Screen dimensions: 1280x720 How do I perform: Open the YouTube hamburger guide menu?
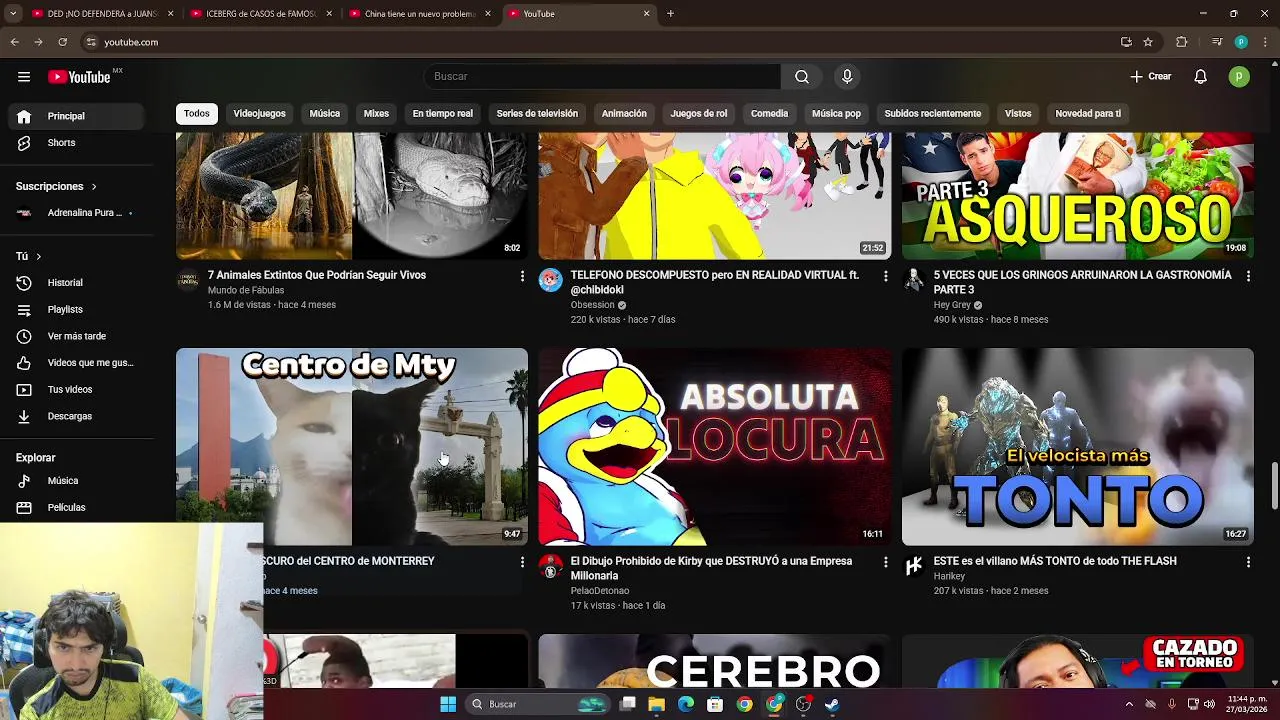pos(24,77)
